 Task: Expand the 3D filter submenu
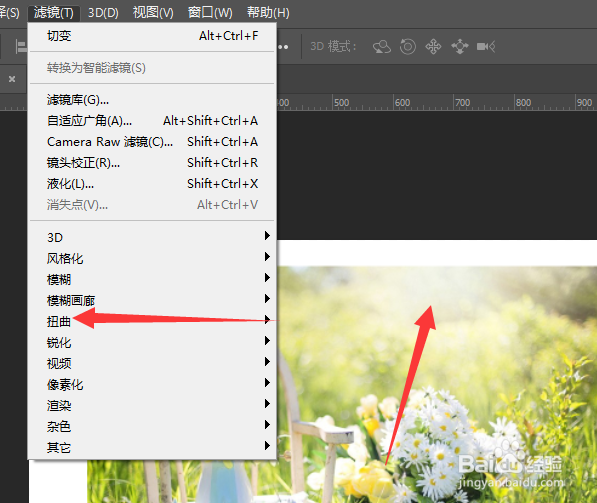pos(152,237)
